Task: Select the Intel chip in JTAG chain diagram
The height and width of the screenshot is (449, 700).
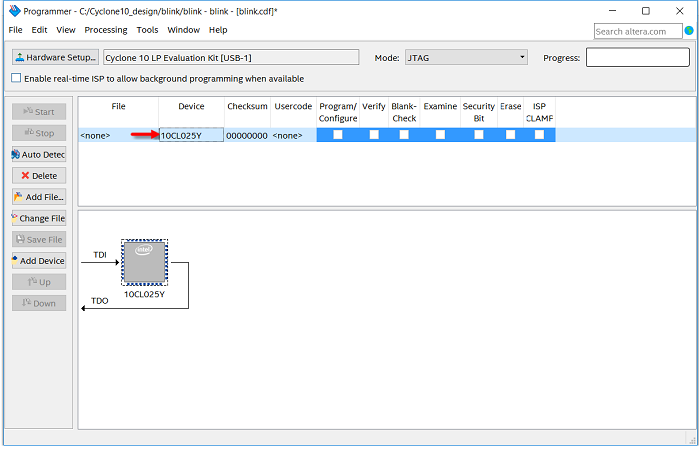Action: pos(144,262)
